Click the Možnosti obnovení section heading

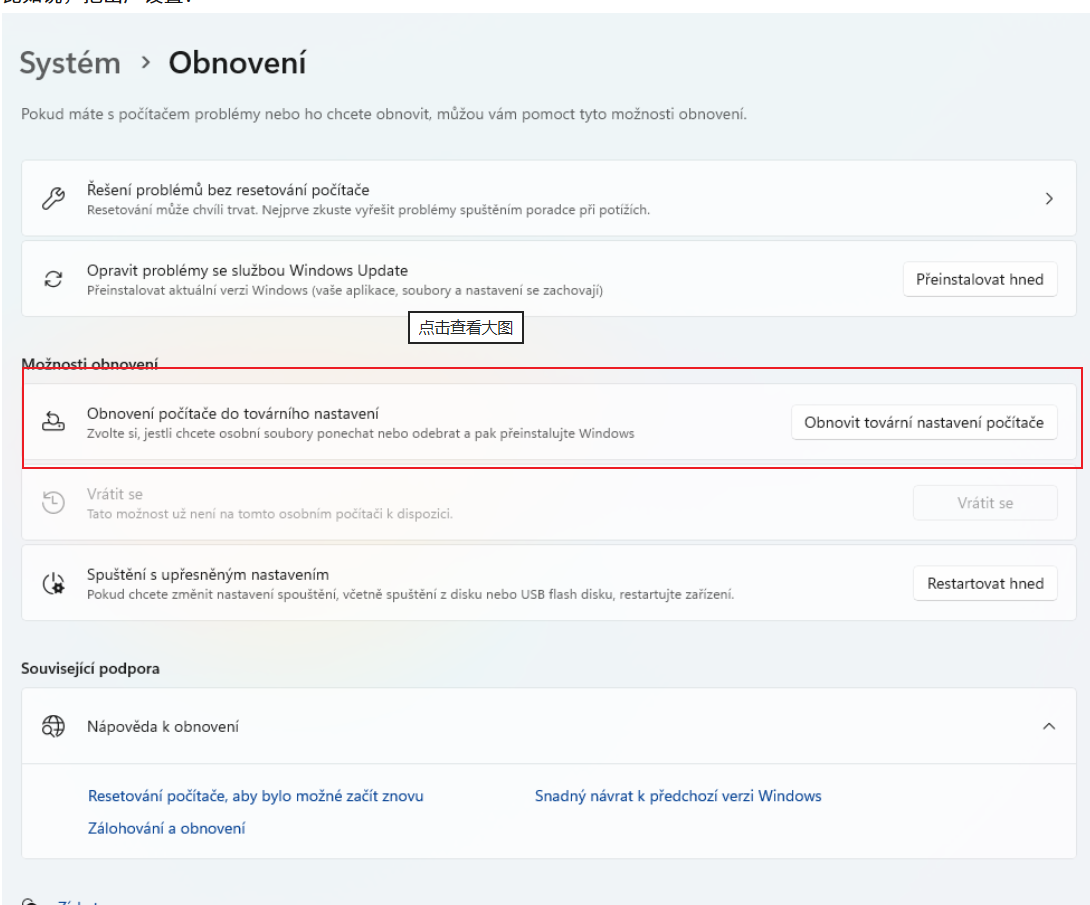(90, 364)
